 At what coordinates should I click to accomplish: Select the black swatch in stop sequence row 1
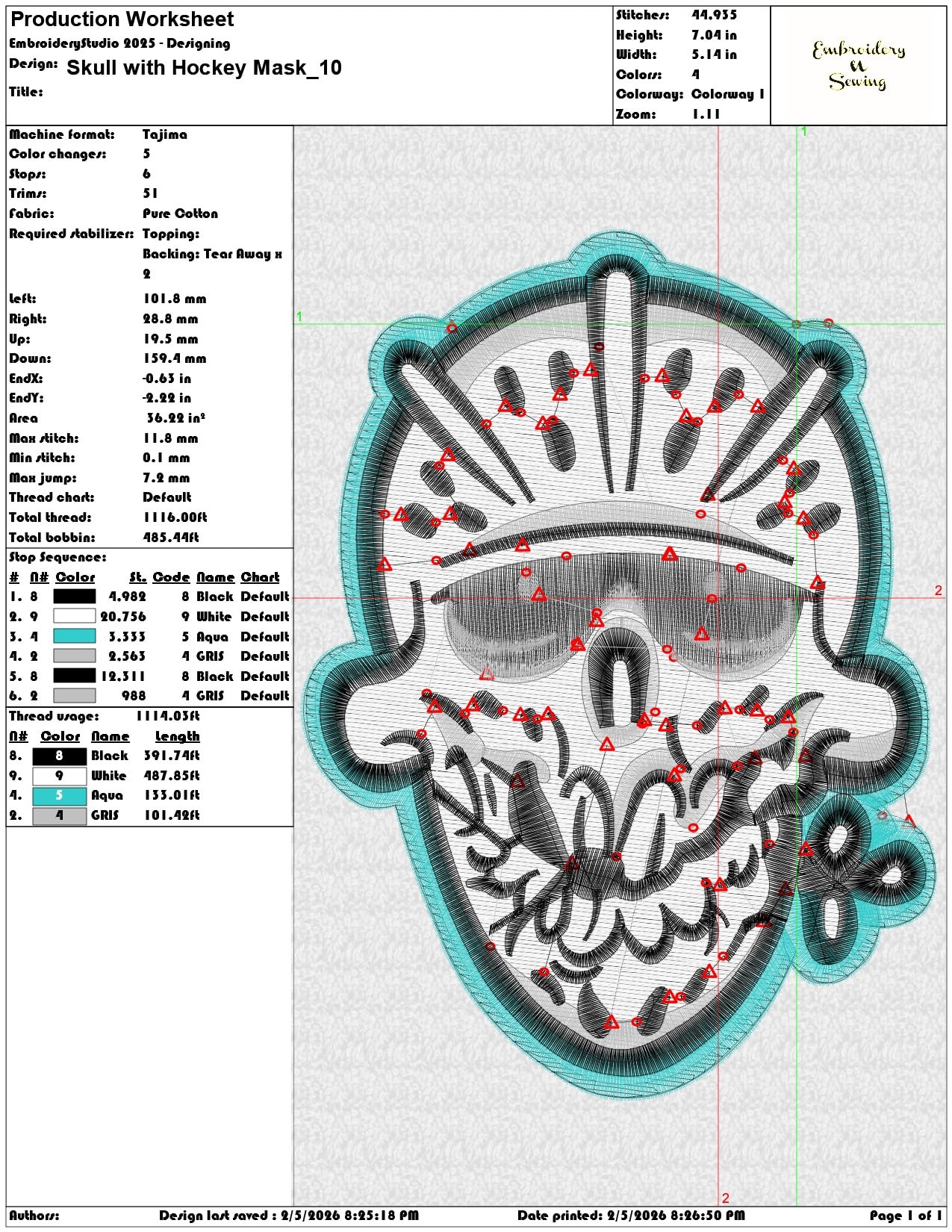[x=75, y=597]
